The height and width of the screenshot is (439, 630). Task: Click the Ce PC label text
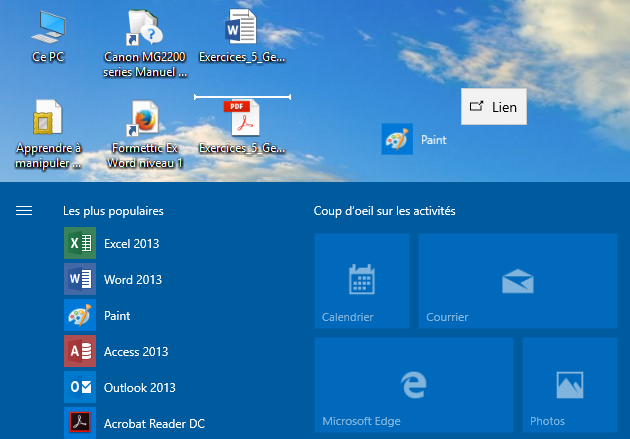point(48,57)
